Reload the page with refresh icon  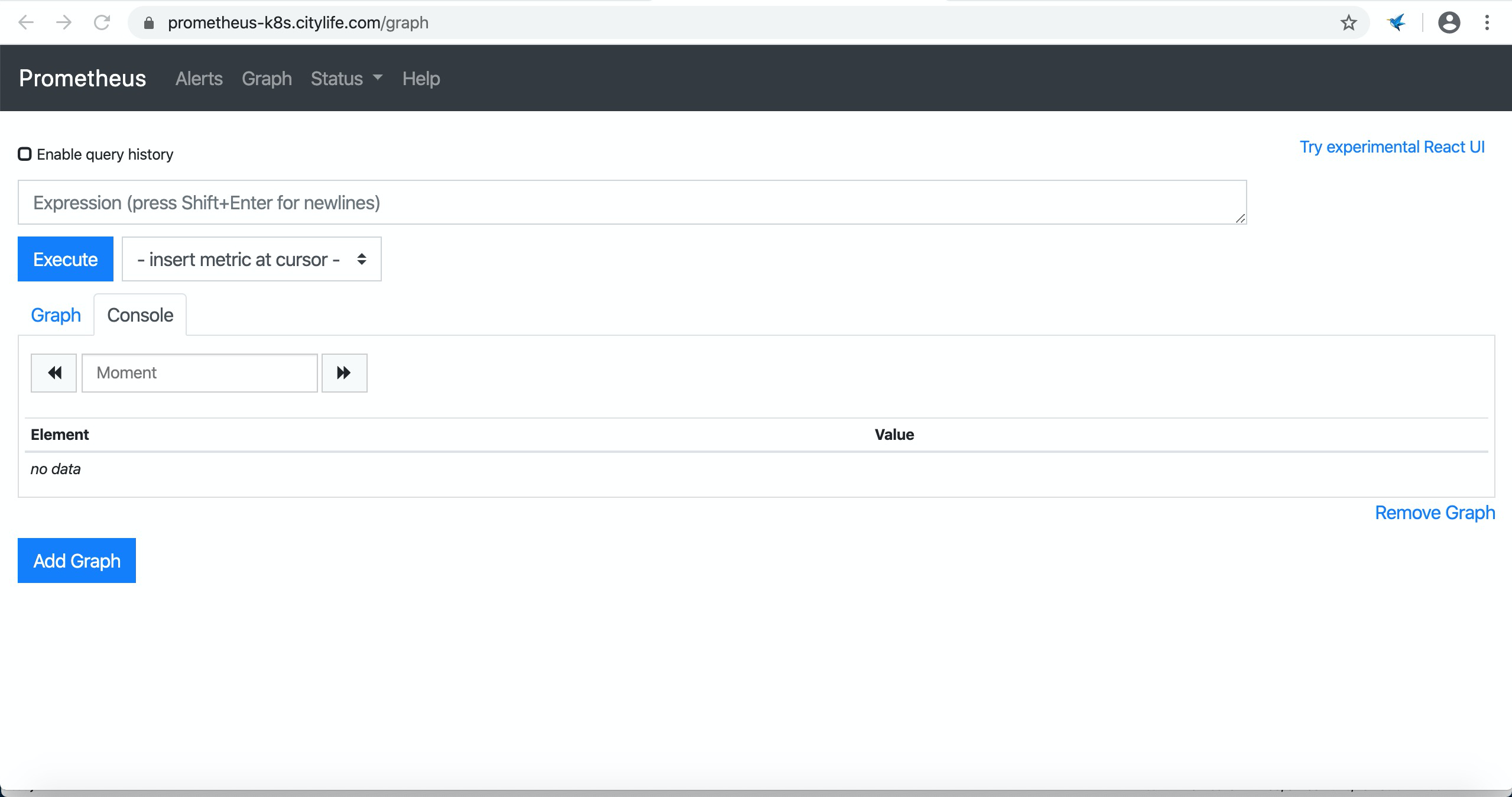coord(102,22)
